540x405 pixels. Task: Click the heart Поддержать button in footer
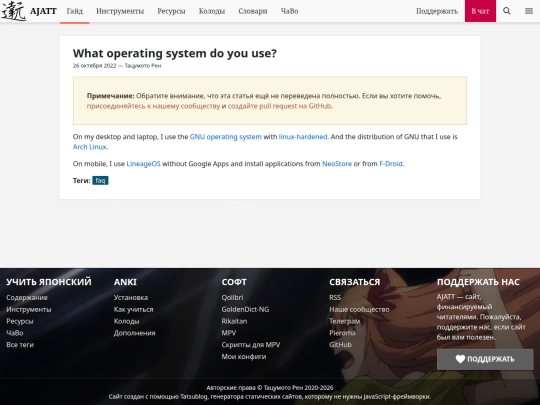pos(485,359)
